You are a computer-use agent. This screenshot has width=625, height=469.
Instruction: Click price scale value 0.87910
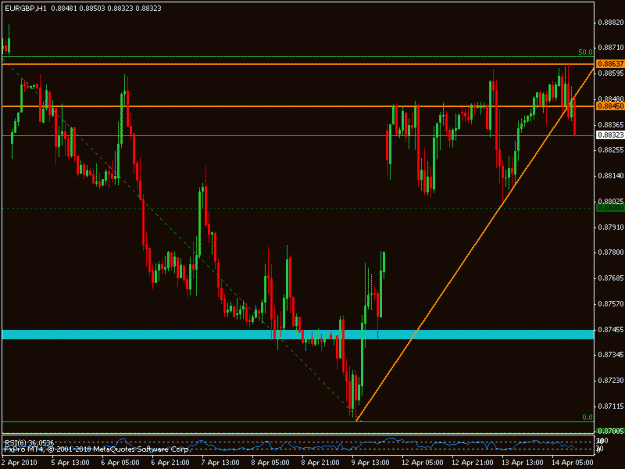[610, 227]
